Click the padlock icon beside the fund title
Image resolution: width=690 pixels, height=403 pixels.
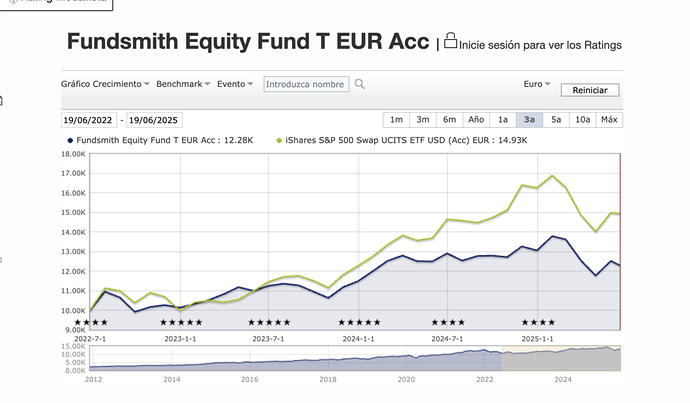click(x=450, y=40)
